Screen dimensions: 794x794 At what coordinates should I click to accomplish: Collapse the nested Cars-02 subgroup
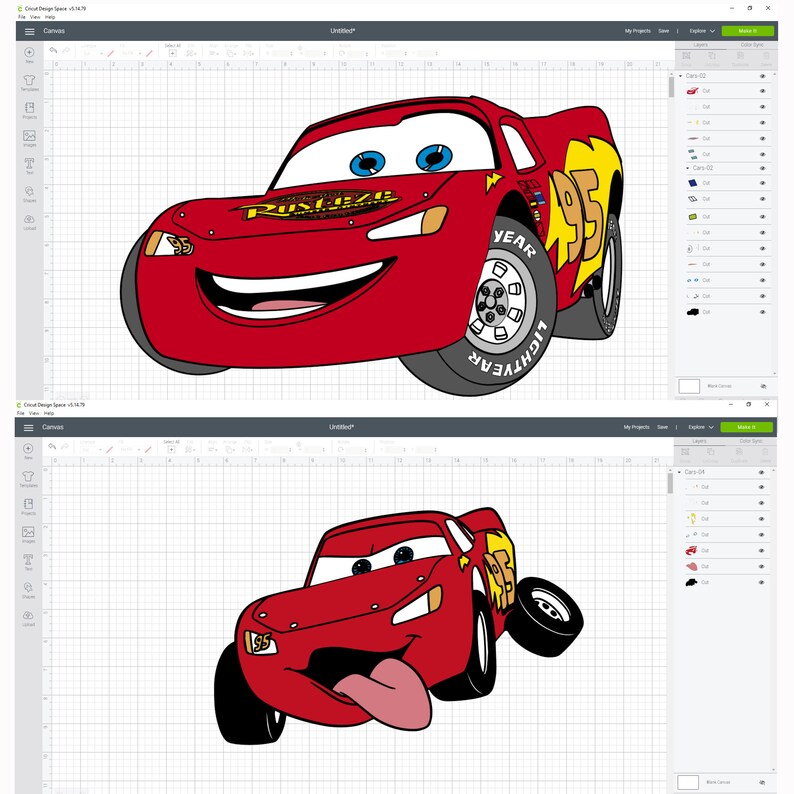688,168
